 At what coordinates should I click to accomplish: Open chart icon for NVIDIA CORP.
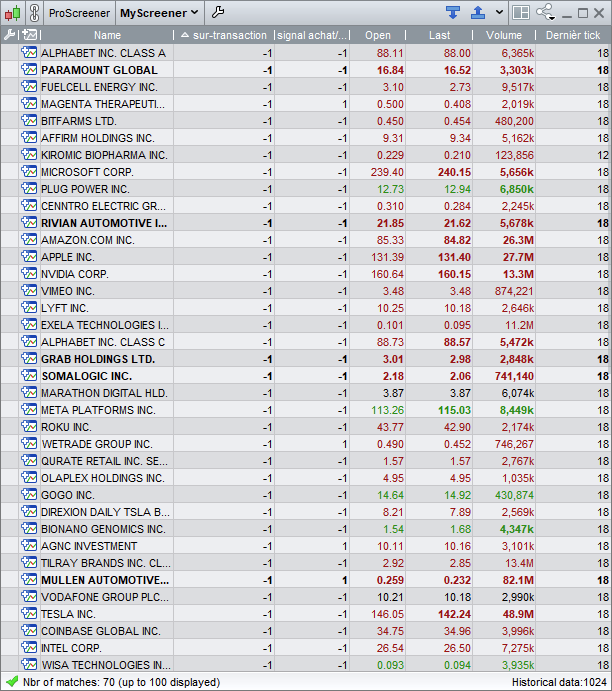[29, 274]
